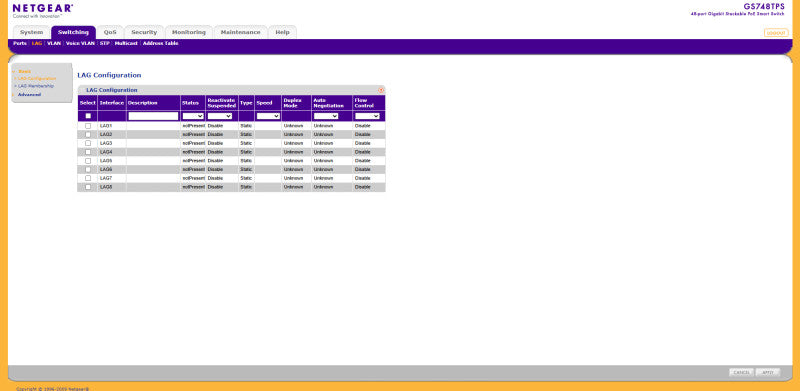This screenshot has height=391, width=800.
Task: Click Disable flow control in LAG7 row
Action: click(x=362, y=178)
